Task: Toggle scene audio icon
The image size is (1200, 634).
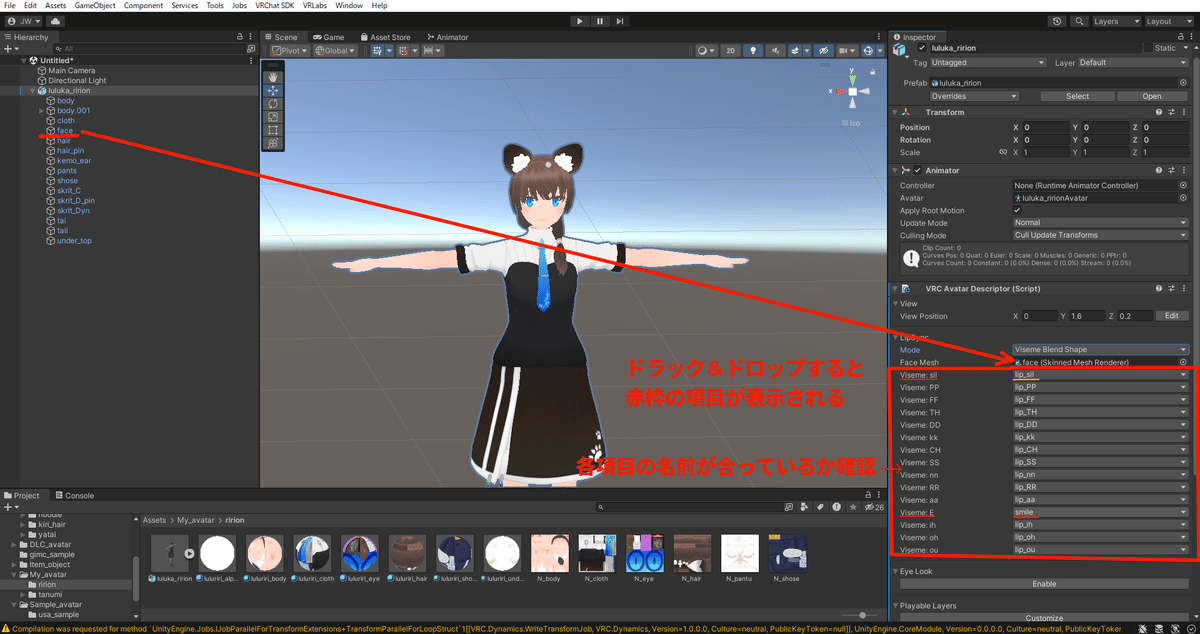Action: 776,51
